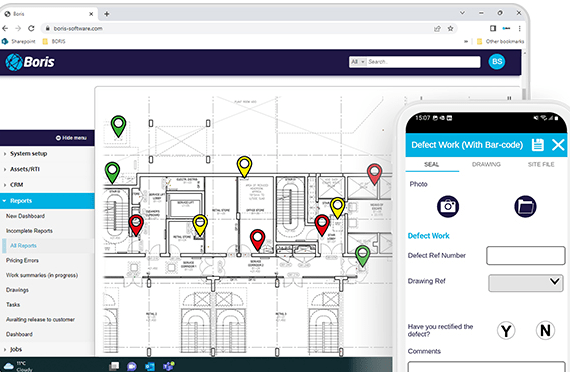
Task: Open the BORIS bookmarks folder
Action: [x=54, y=41]
